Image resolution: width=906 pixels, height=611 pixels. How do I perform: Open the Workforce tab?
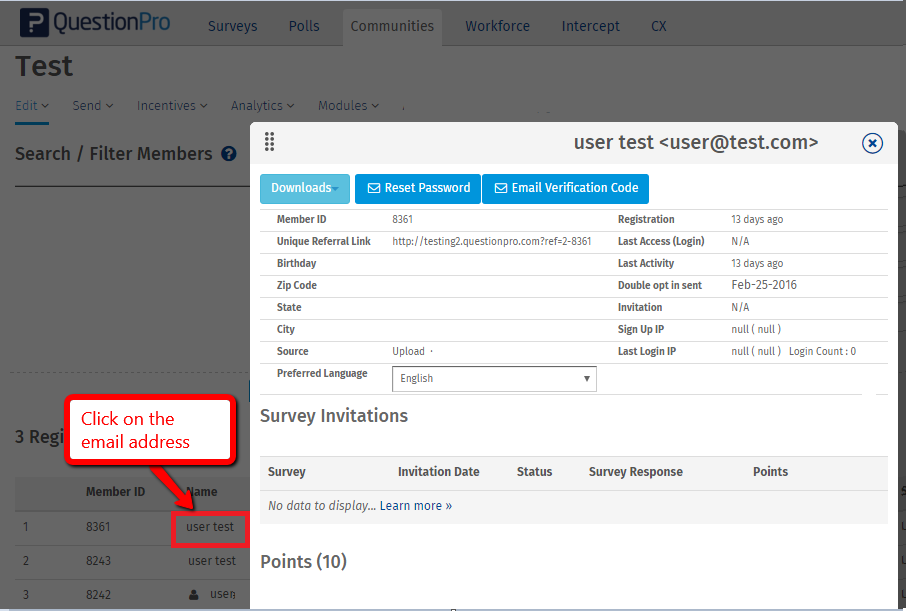click(x=497, y=26)
